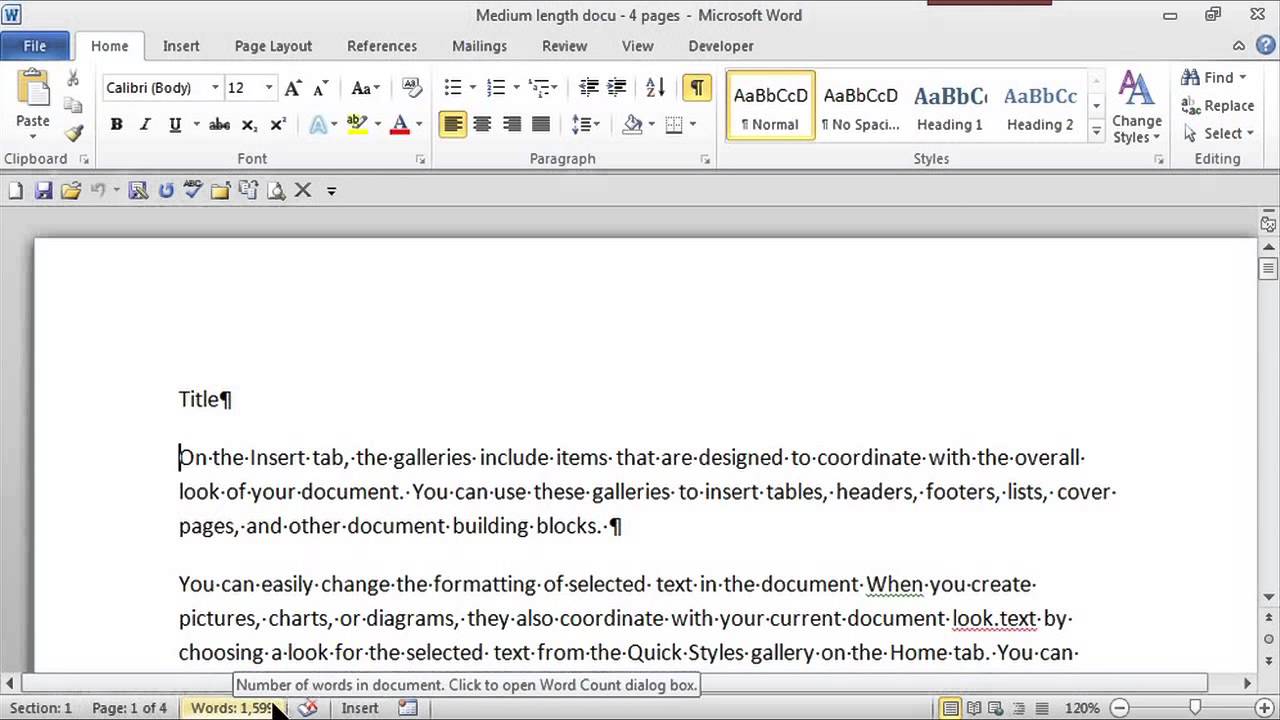Click Grow Font button
1280x720 pixels.
point(293,88)
